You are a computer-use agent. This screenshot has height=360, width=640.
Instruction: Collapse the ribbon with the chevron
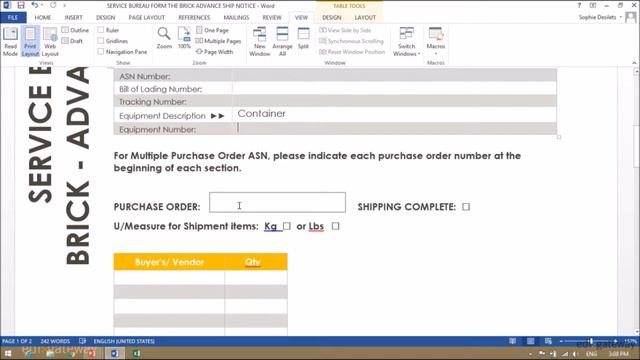click(x=634, y=63)
